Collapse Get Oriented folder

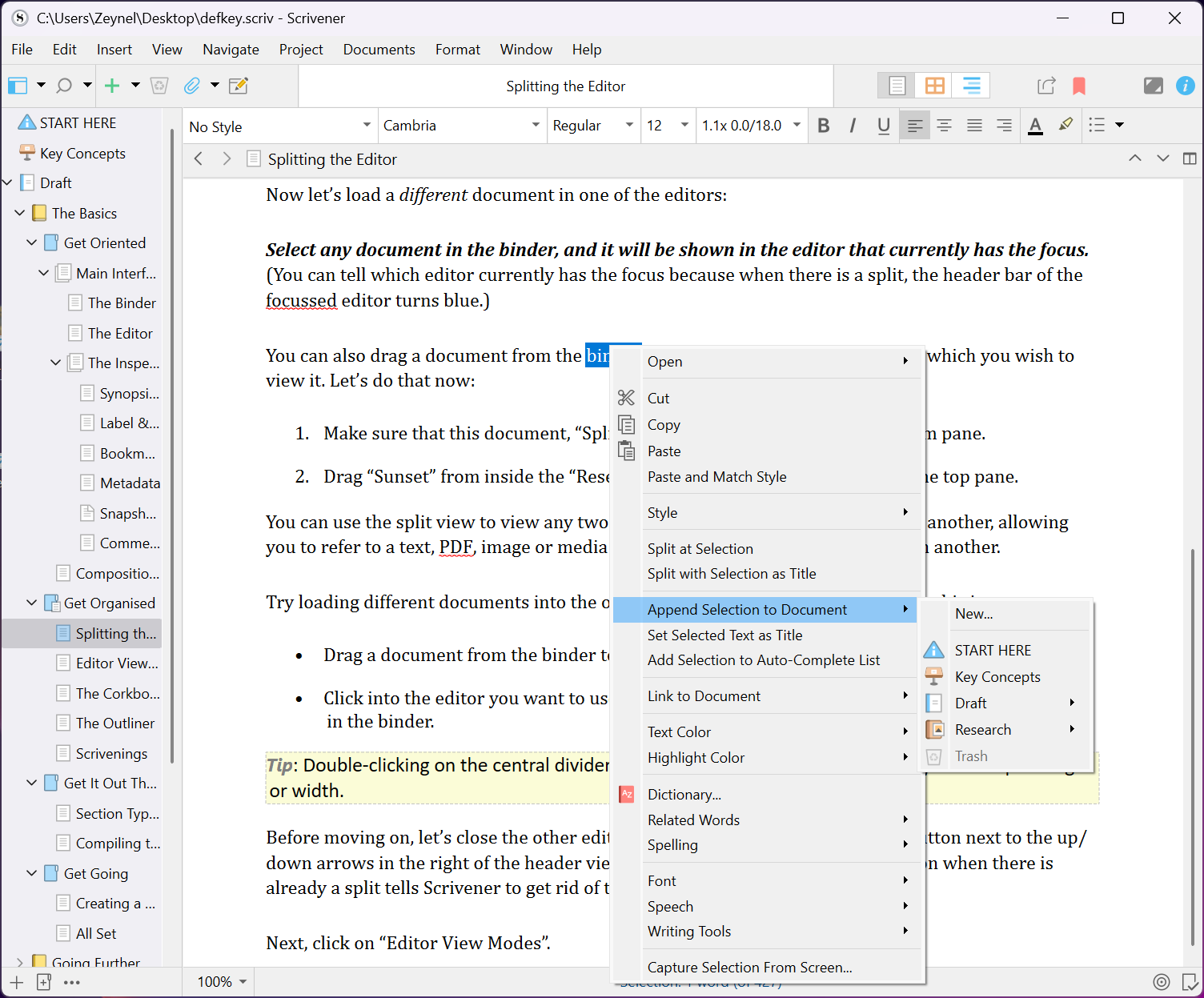tap(32, 242)
